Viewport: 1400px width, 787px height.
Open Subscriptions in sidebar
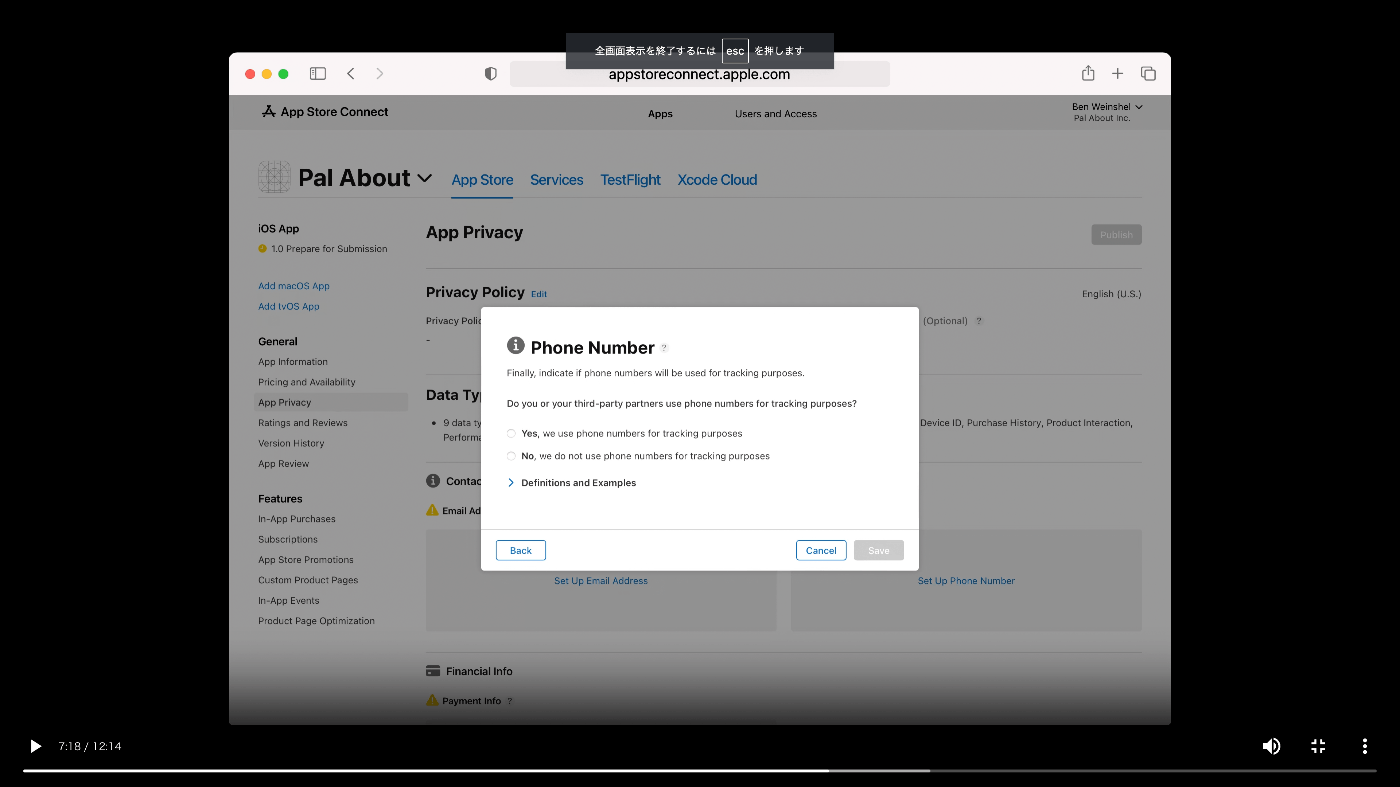click(x=288, y=540)
